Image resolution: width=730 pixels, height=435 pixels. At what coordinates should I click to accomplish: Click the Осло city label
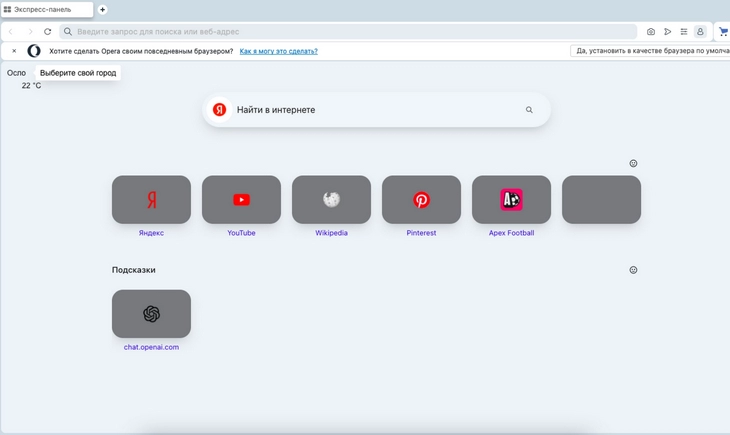[16, 73]
